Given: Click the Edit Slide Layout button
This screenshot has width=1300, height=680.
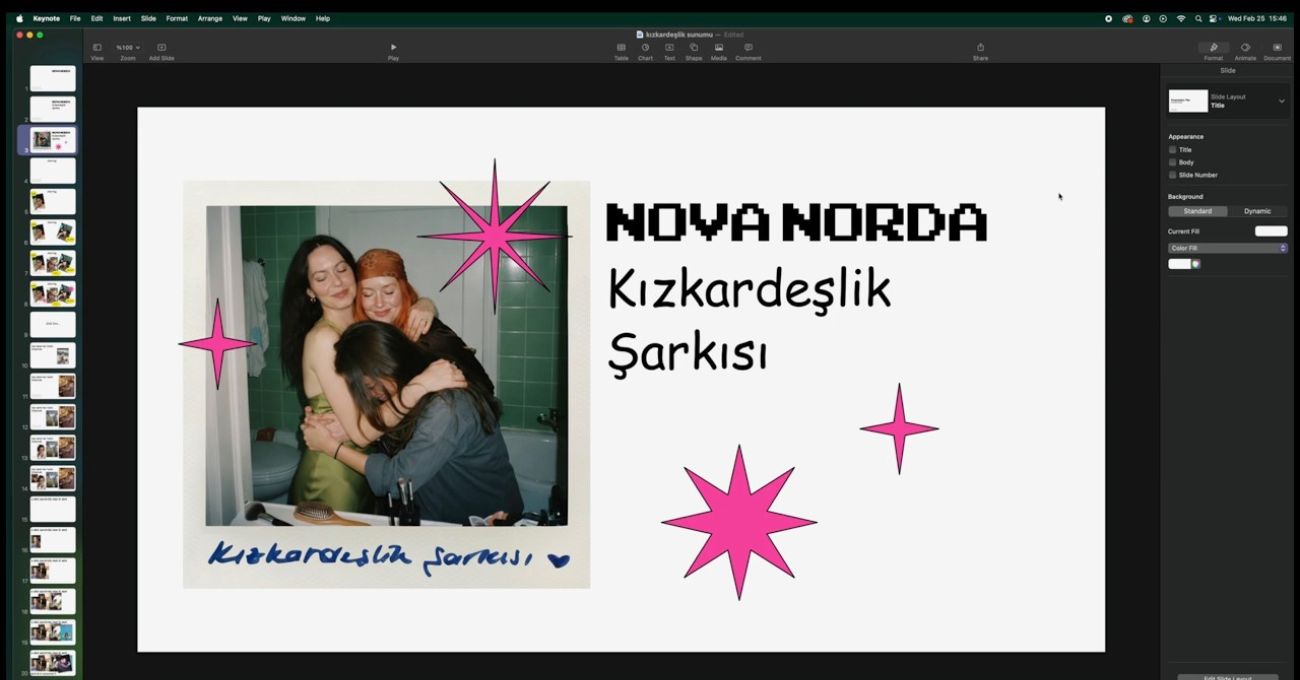Looking at the screenshot, I should [x=1227, y=677].
